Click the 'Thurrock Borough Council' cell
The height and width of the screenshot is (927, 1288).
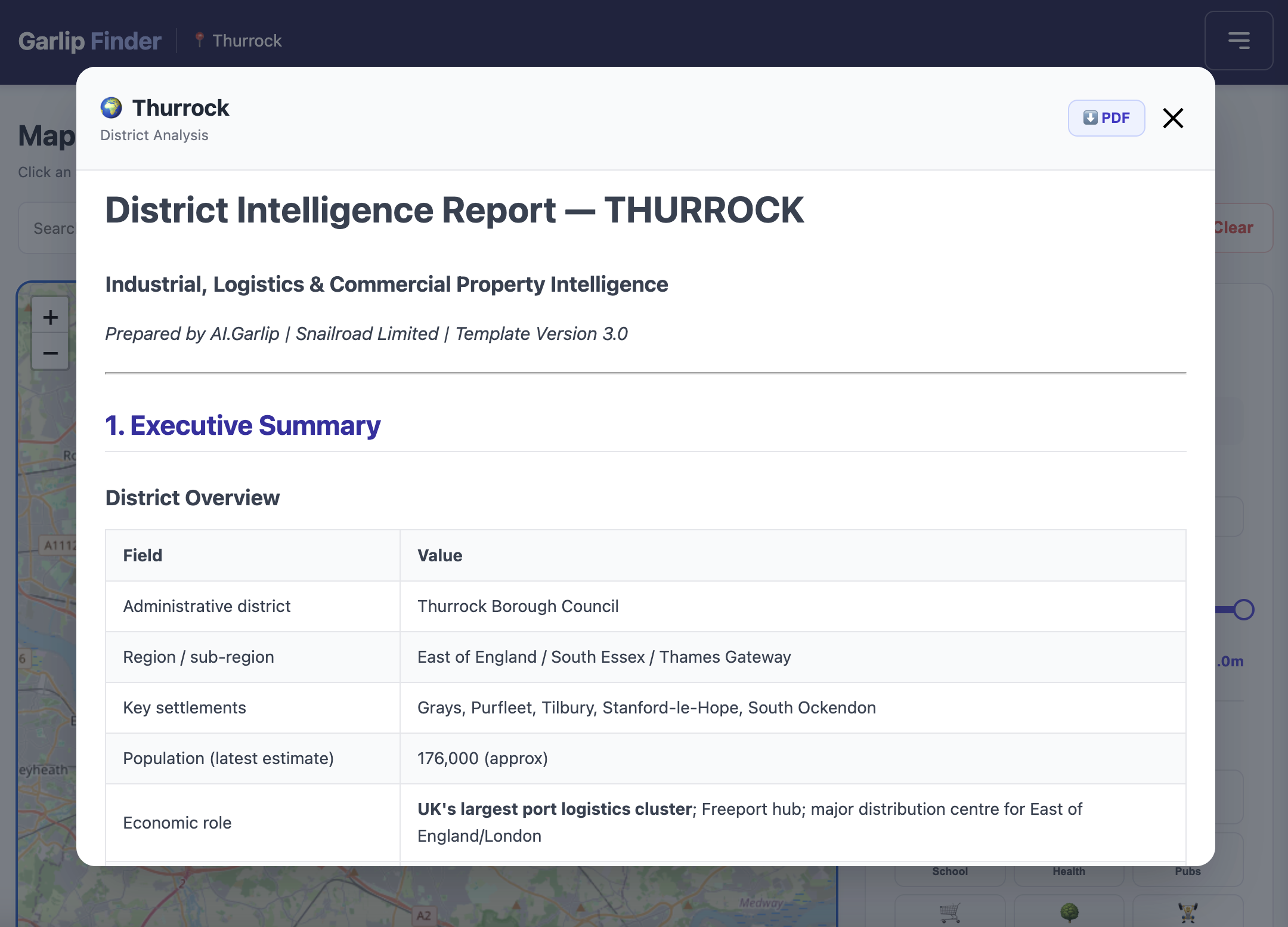pyautogui.click(x=792, y=606)
